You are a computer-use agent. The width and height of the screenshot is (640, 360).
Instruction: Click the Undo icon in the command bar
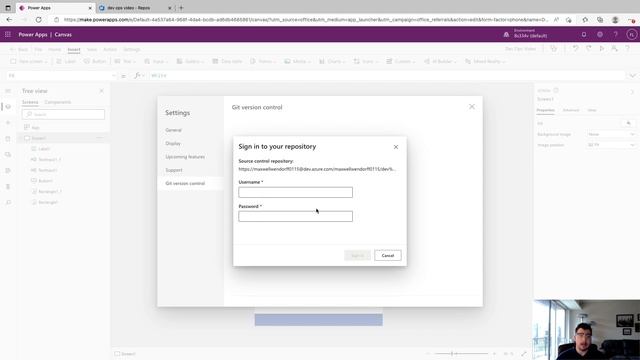pyautogui.click(x=576, y=49)
